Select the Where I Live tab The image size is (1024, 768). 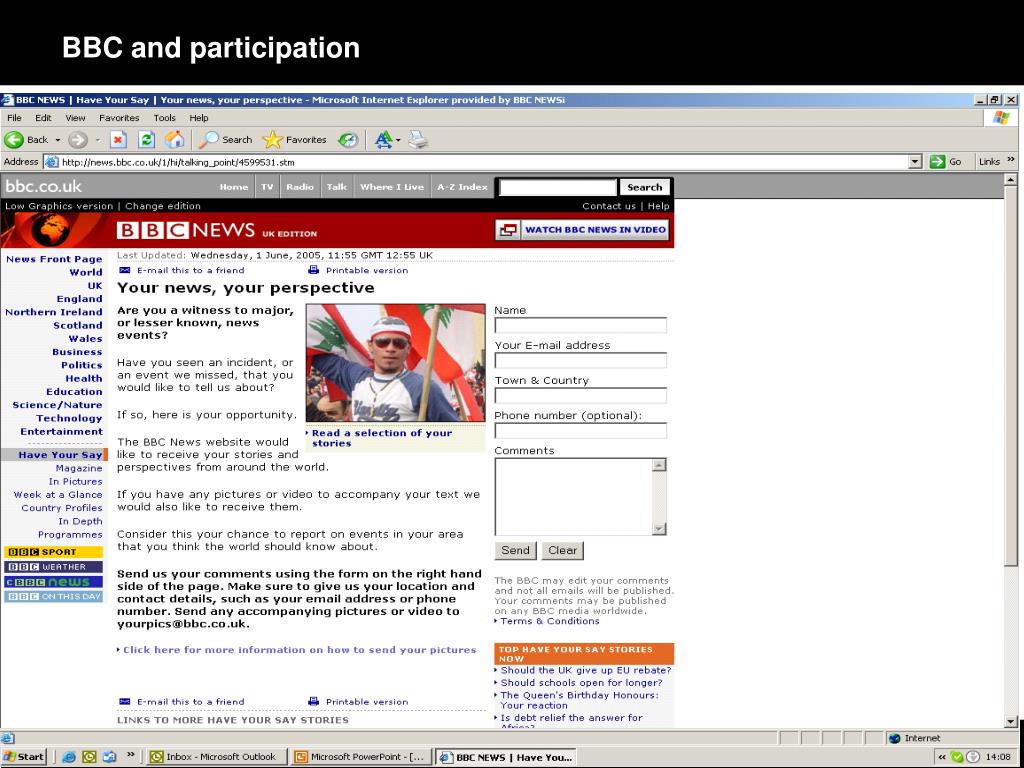click(392, 187)
